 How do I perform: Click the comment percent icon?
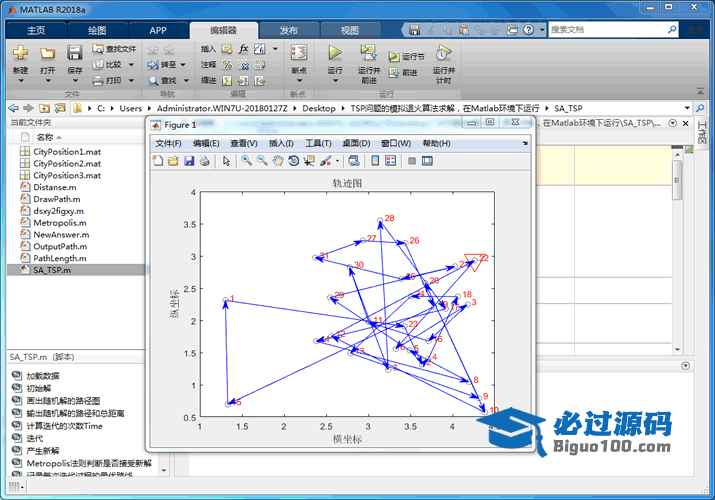coord(227,65)
